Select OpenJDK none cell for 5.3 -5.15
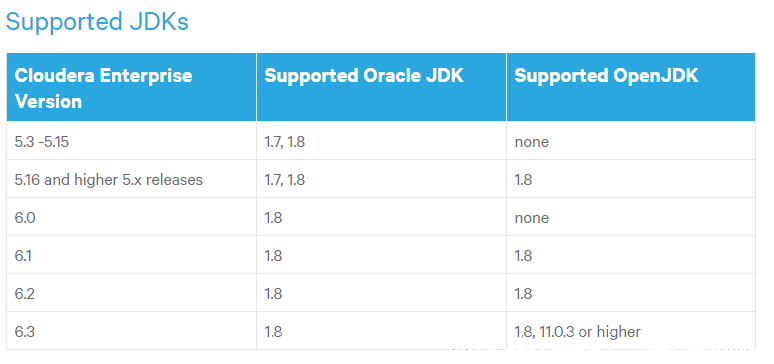 [x=631, y=141]
